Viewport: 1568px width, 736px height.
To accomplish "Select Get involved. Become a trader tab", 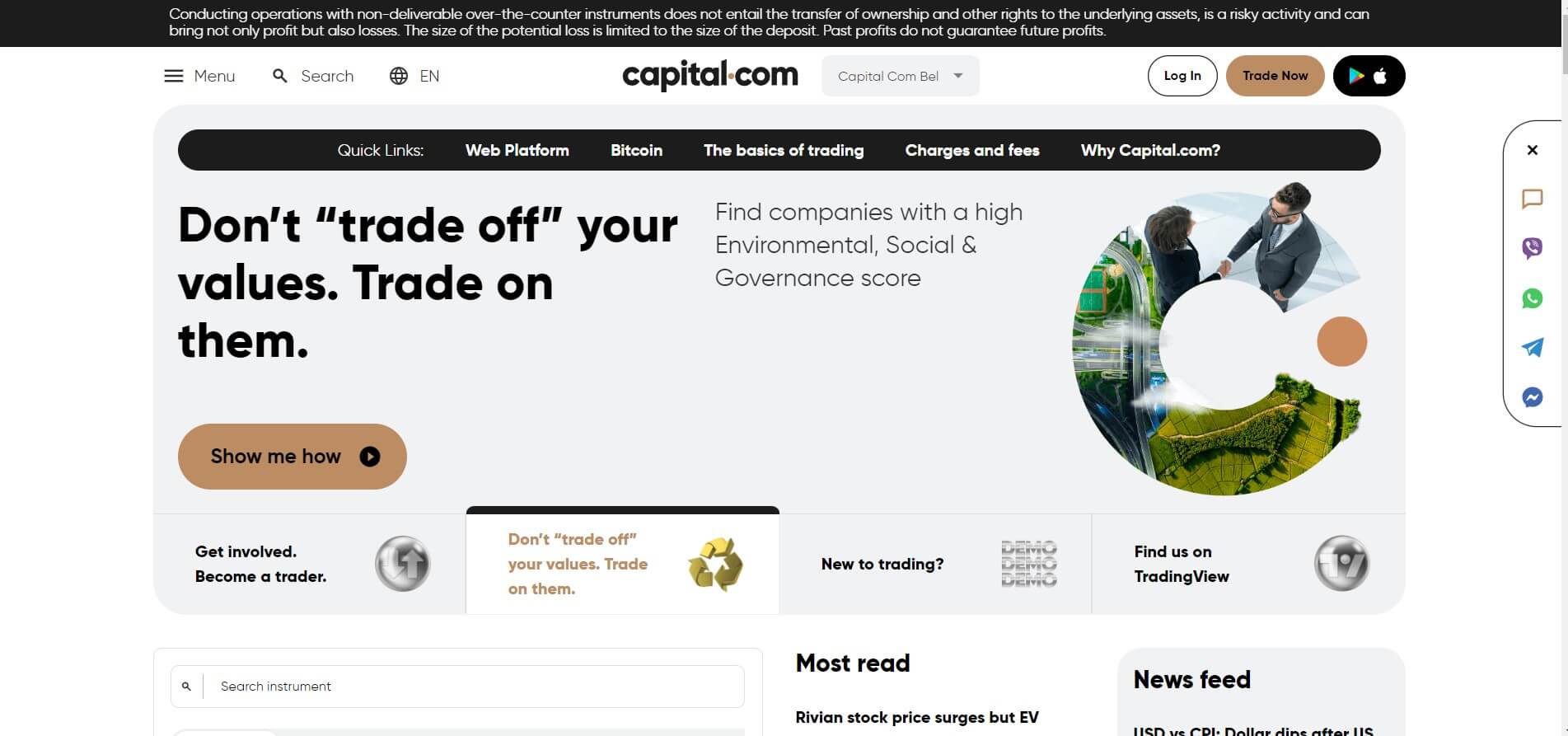I will (x=310, y=564).
